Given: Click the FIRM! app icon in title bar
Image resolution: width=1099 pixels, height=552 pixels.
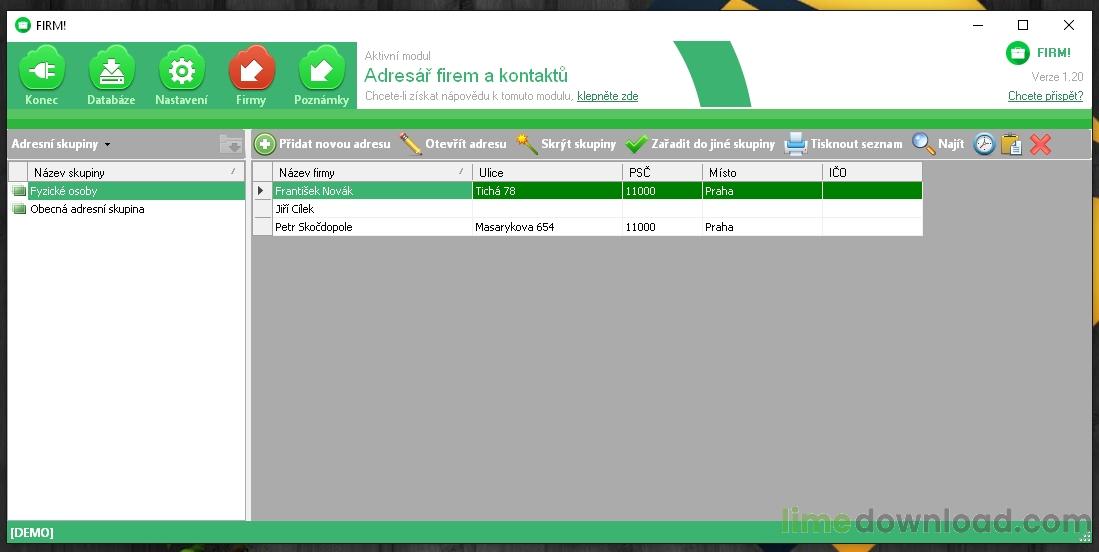Looking at the screenshot, I should [x=23, y=25].
